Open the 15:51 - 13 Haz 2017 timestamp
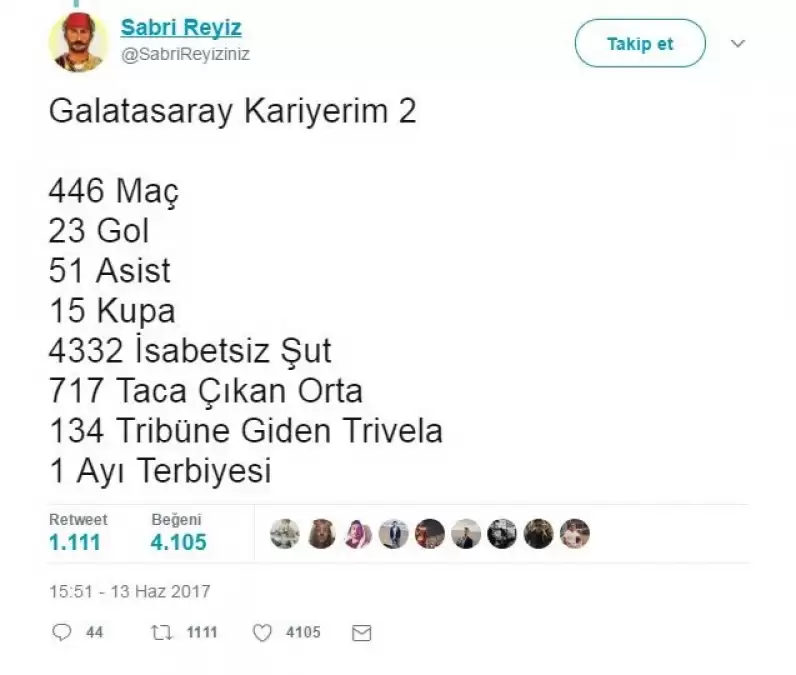This screenshot has height=675, width=796. [130, 591]
